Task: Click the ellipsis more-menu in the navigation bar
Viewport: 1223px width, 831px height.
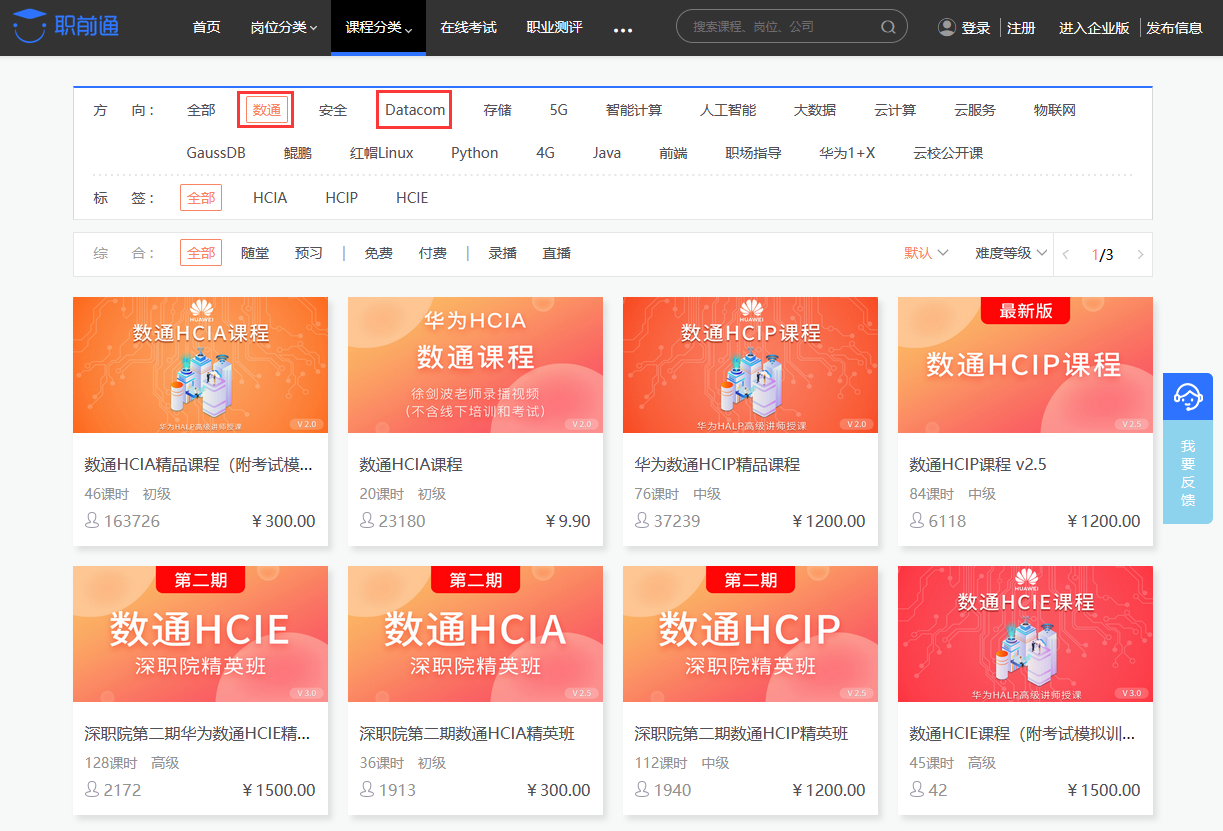Action: [x=623, y=30]
